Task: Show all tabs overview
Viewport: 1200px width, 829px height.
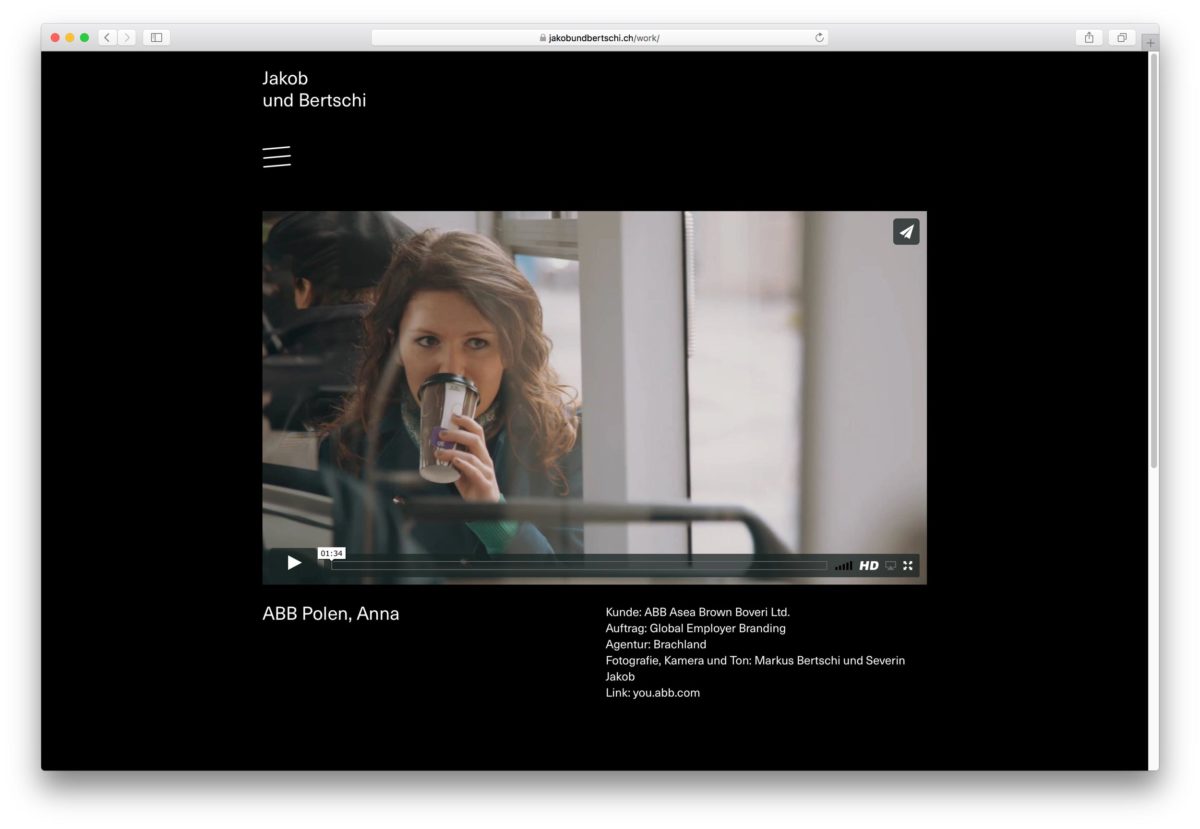Action: pyautogui.click(x=1121, y=38)
